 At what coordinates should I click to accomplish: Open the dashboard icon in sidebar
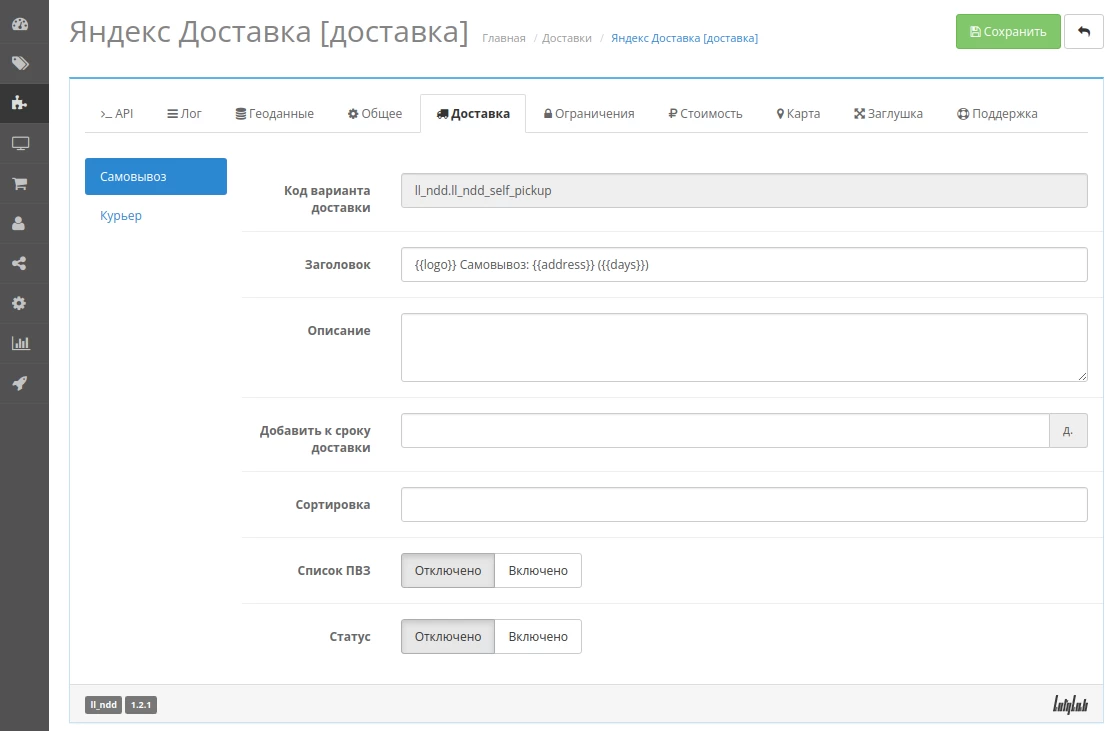[x=20, y=23]
